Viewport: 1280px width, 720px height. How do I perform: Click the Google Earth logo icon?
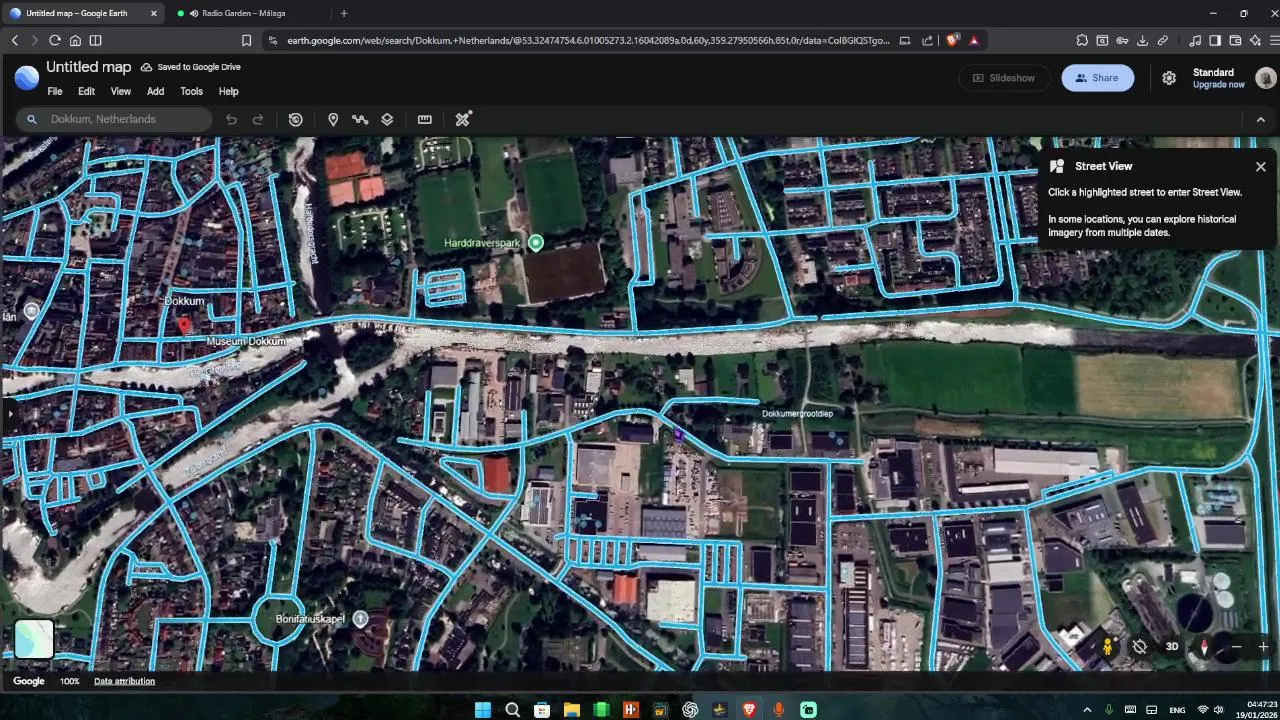click(27, 77)
